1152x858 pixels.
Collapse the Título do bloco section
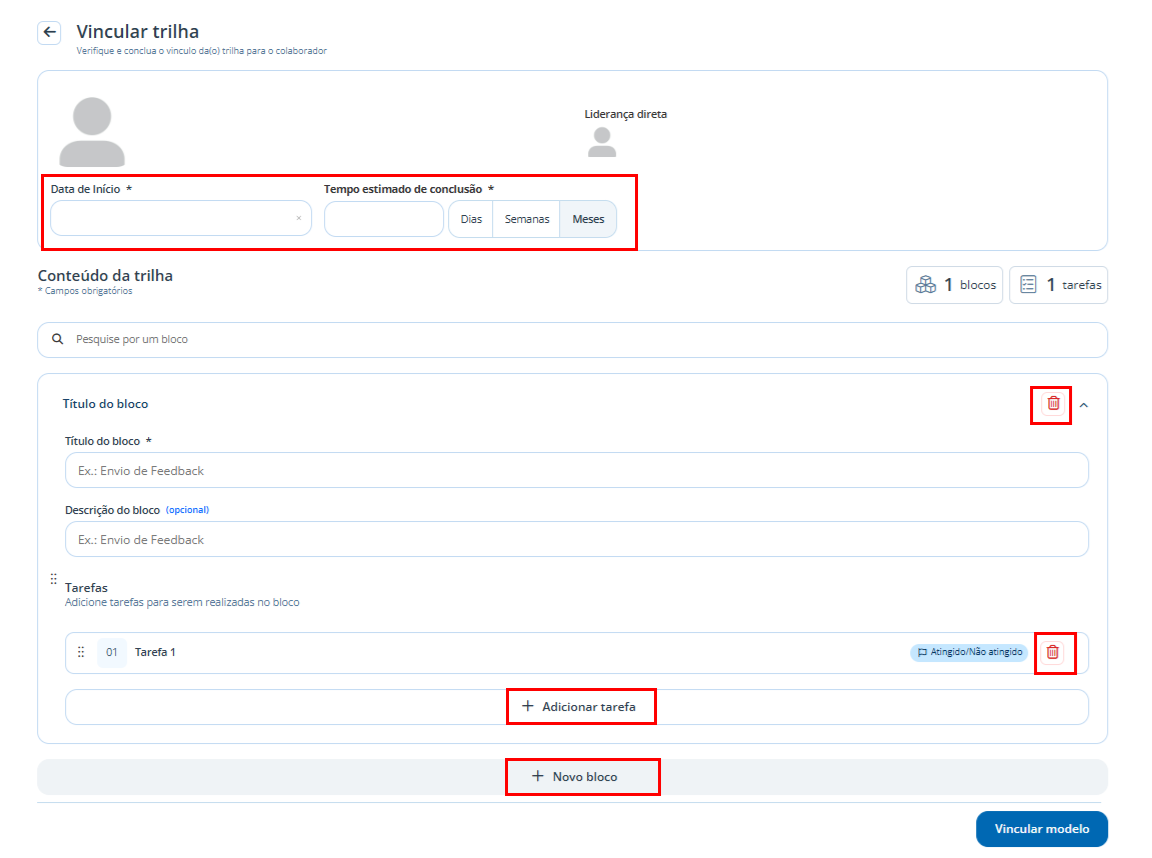[1084, 405]
